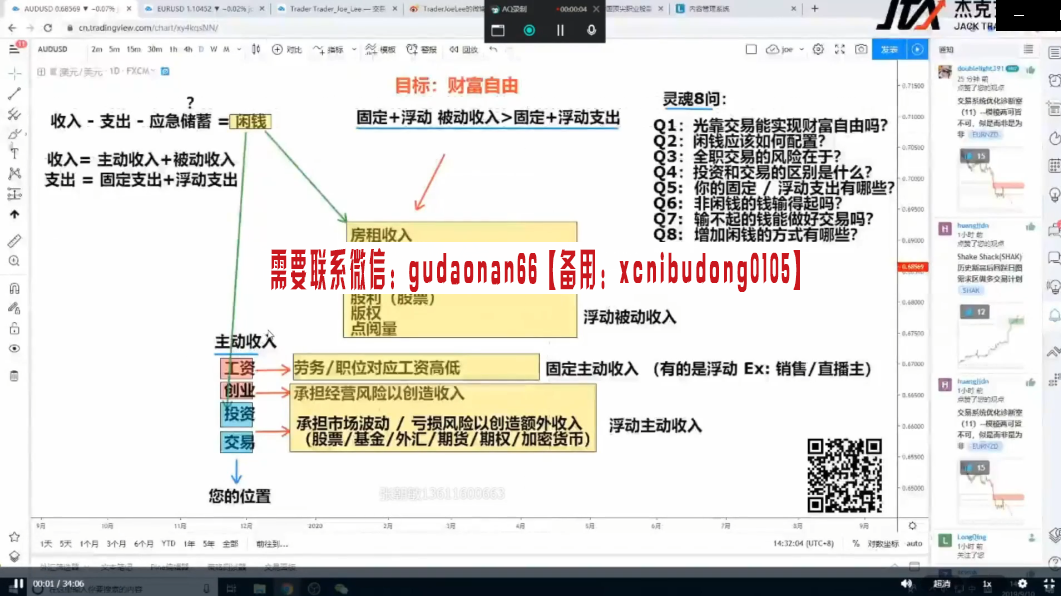Image resolution: width=1061 pixels, height=596 pixels.
Task: Select the YTD date range
Action: [168, 544]
